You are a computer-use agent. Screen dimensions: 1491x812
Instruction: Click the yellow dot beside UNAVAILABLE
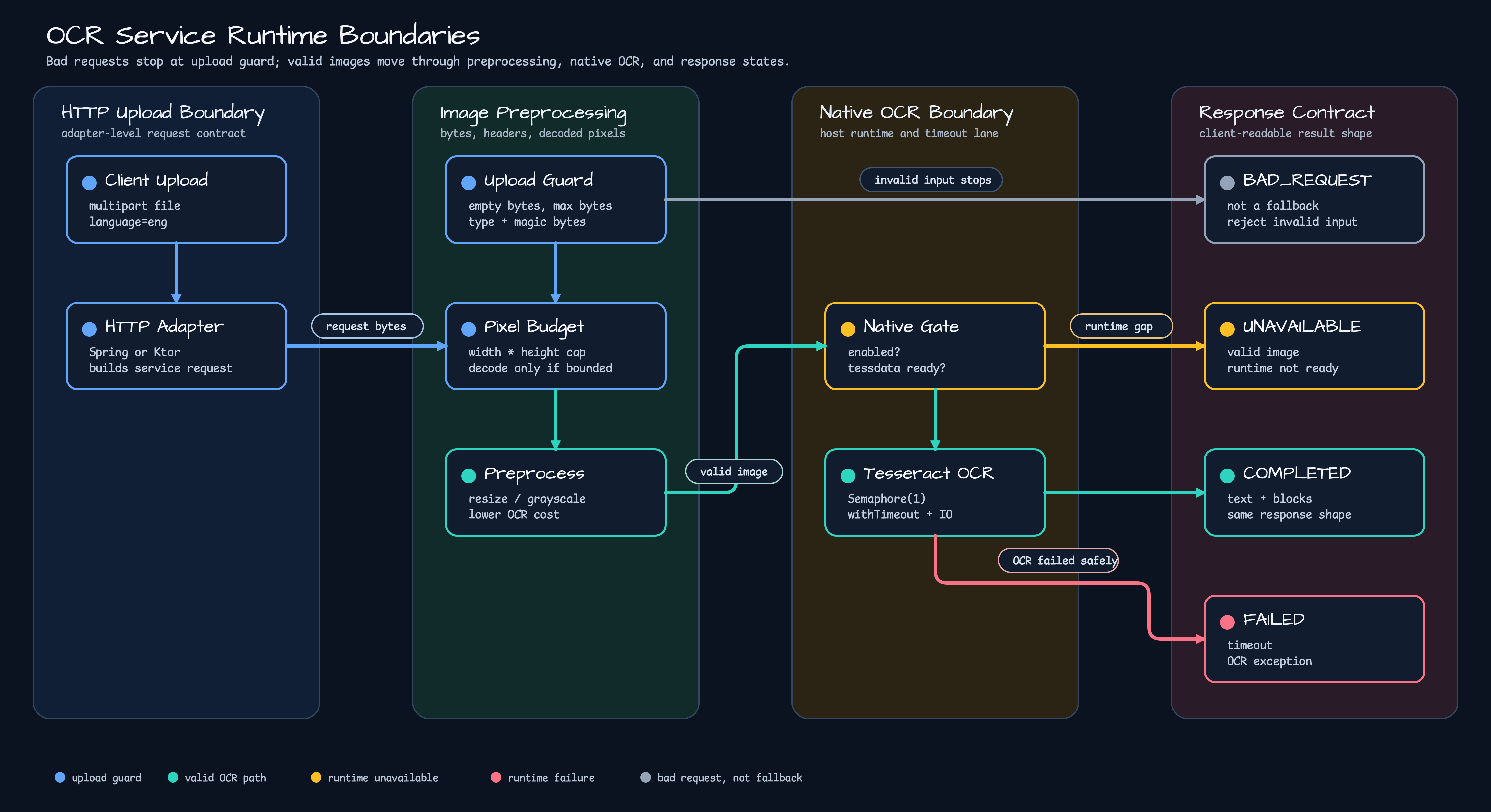coord(1227,329)
